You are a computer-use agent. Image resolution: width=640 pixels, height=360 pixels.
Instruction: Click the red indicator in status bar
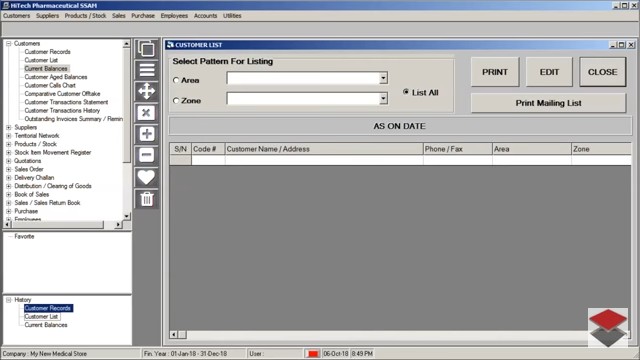pos(313,353)
